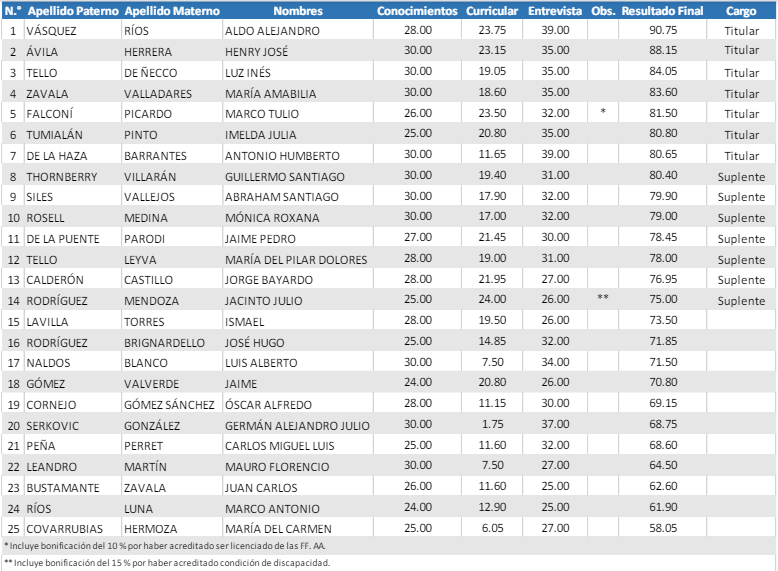Image resolution: width=778 pixels, height=571 pixels.
Task: Click the name 'MARCO TULIO'
Action: 262,114
